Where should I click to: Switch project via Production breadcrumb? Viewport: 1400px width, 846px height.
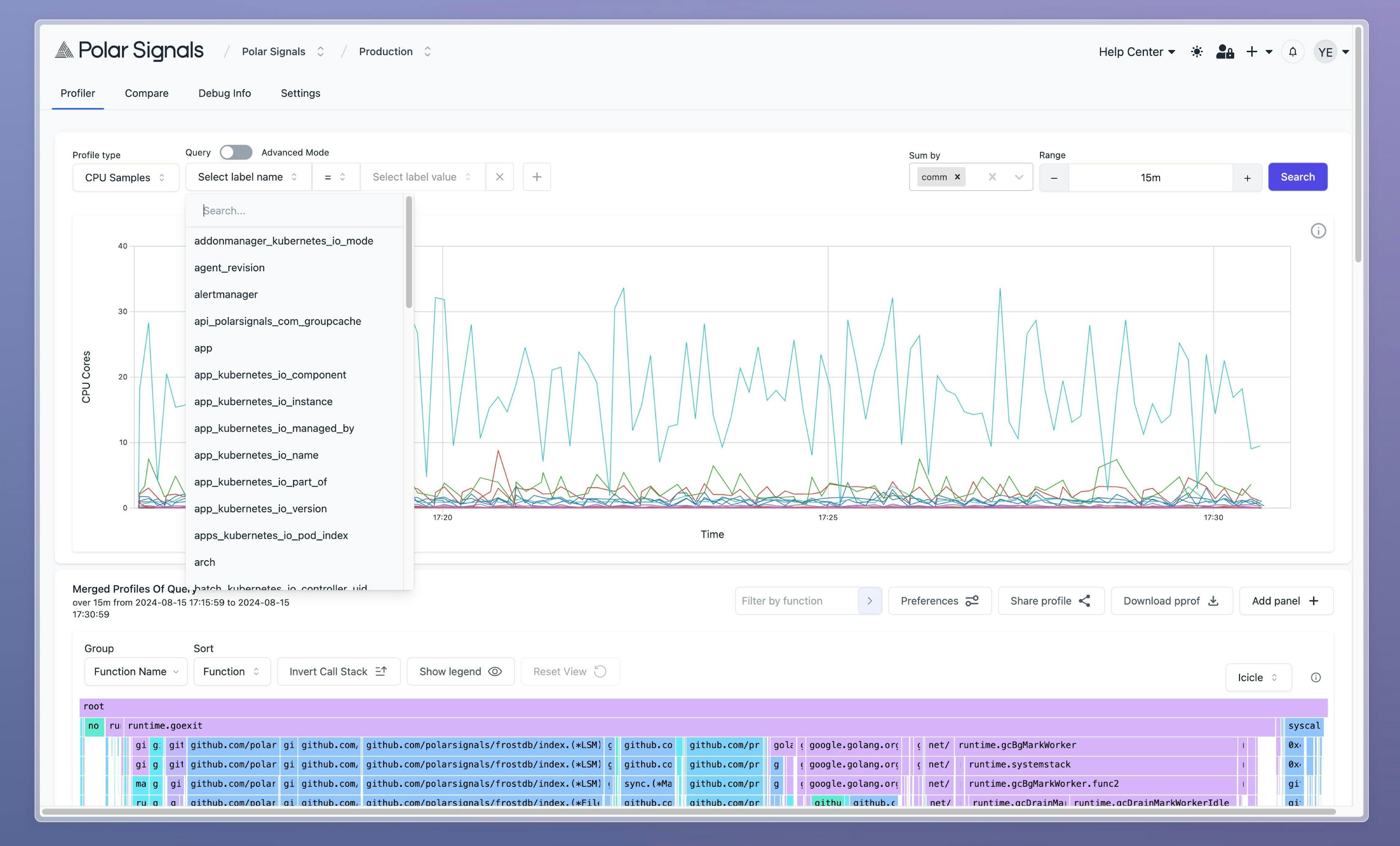coord(395,51)
